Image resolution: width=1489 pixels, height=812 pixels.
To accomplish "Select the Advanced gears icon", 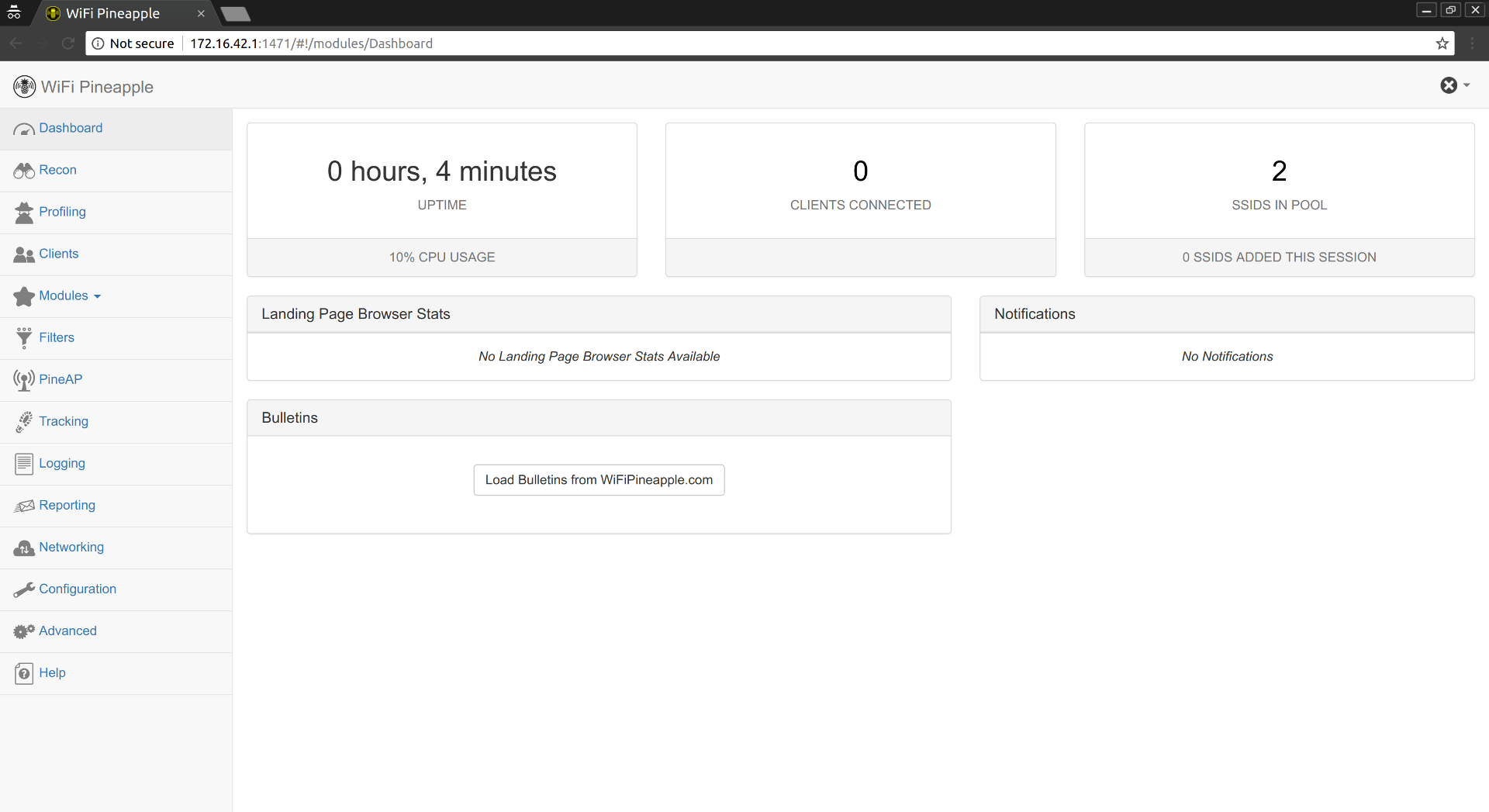I will click(23, 631).
